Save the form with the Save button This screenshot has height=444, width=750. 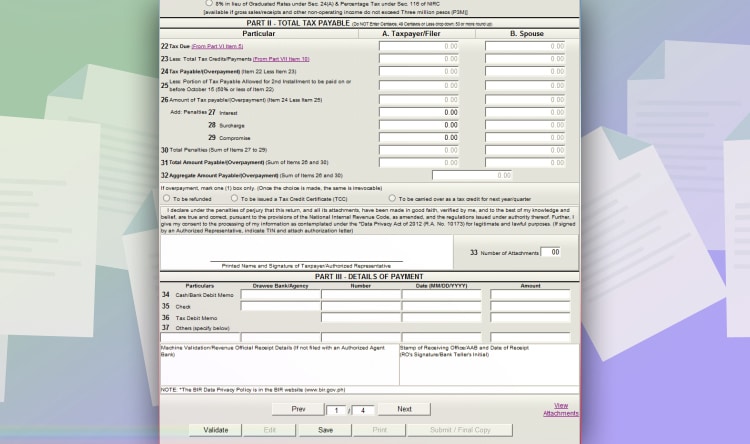325,430
